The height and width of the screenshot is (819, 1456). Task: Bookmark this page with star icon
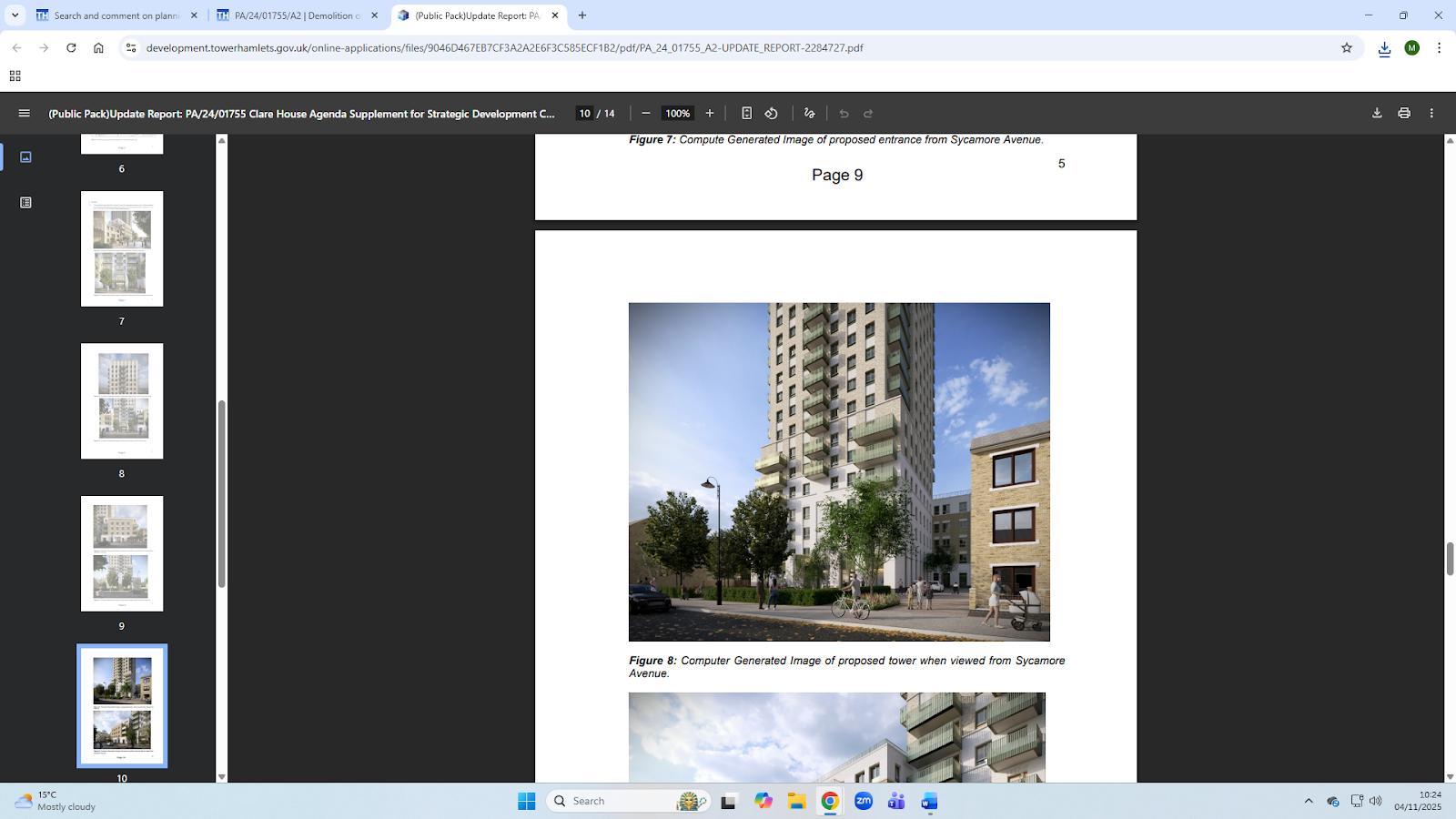[x=1347, y=48]
